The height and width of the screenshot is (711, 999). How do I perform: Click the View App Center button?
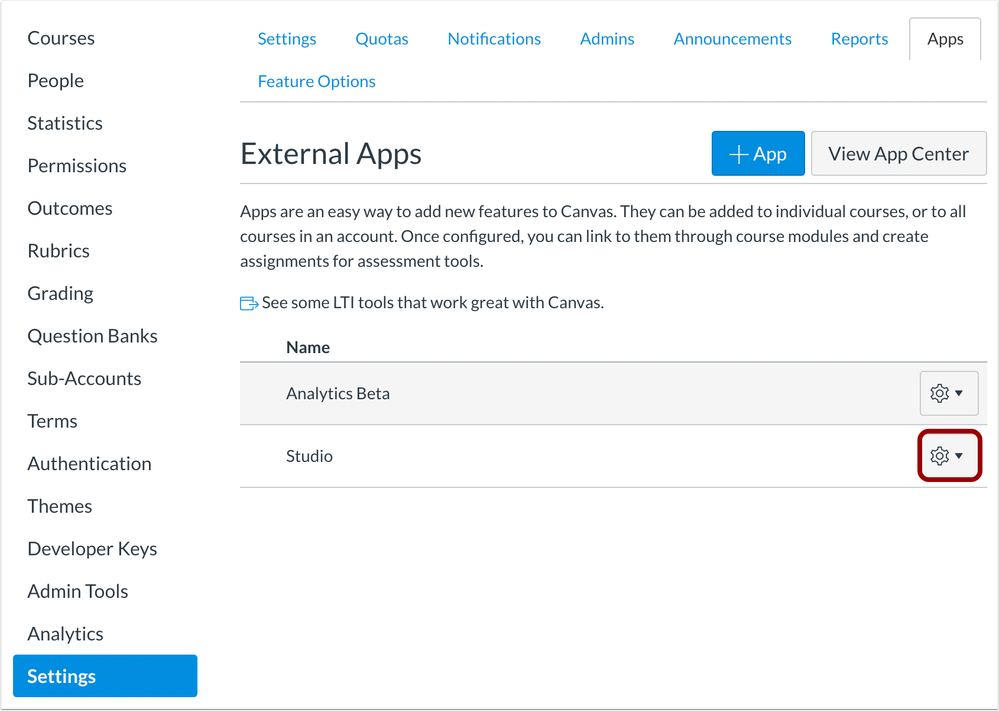[x=898, y=153]
